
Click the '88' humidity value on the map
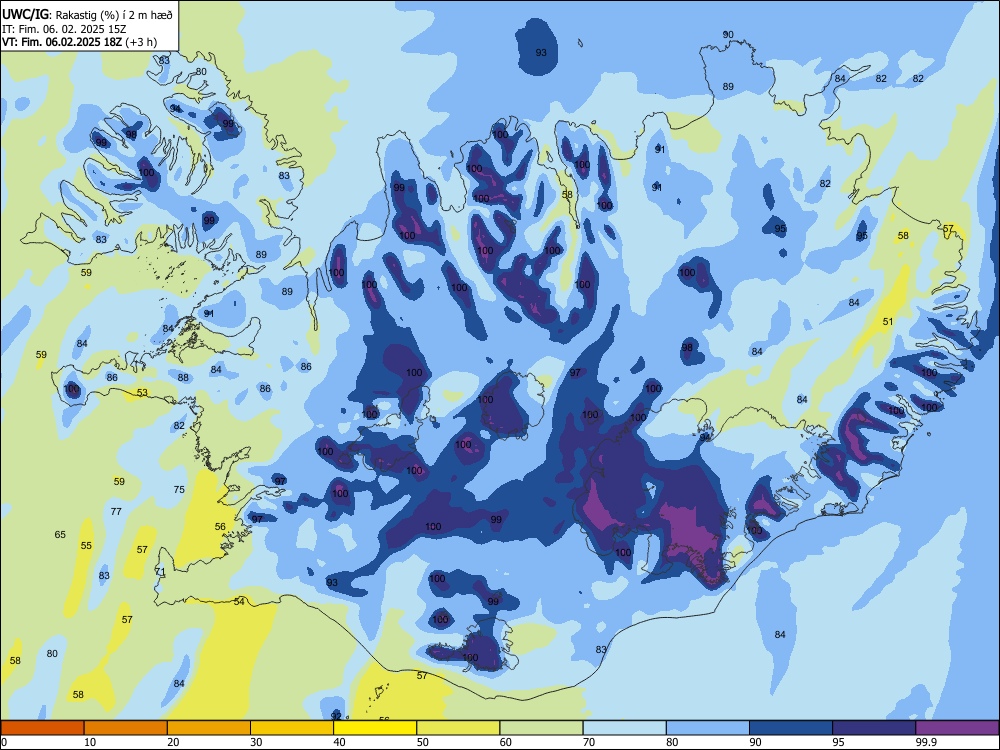184,378
